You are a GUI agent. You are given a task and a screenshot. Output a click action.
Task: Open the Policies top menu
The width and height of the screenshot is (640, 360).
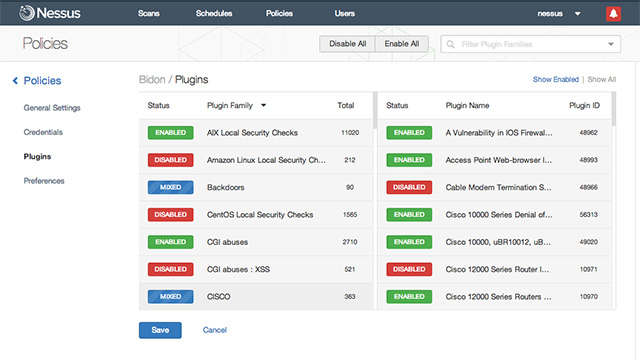coord(279,13)
